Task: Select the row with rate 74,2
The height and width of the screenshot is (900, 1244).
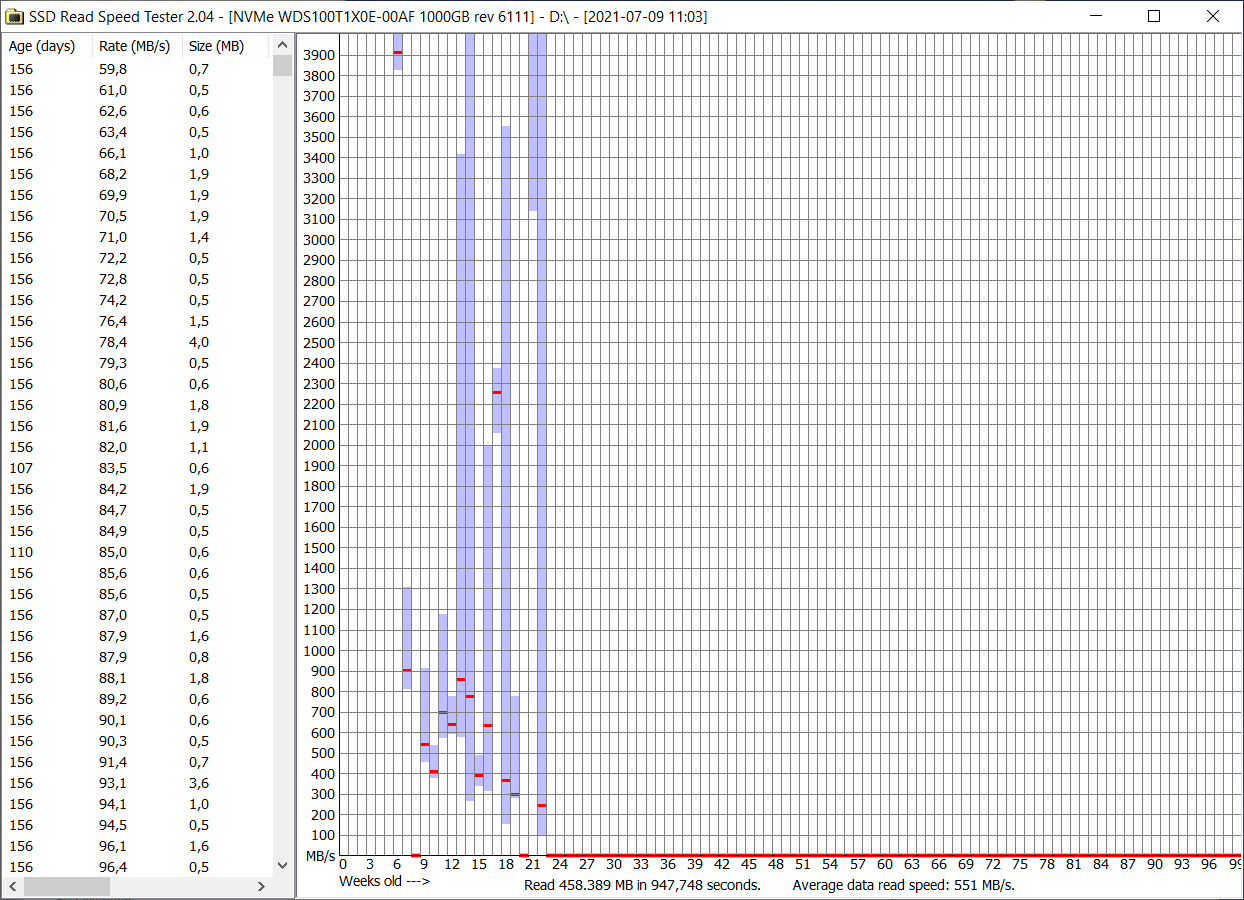Action: [137, 300]
